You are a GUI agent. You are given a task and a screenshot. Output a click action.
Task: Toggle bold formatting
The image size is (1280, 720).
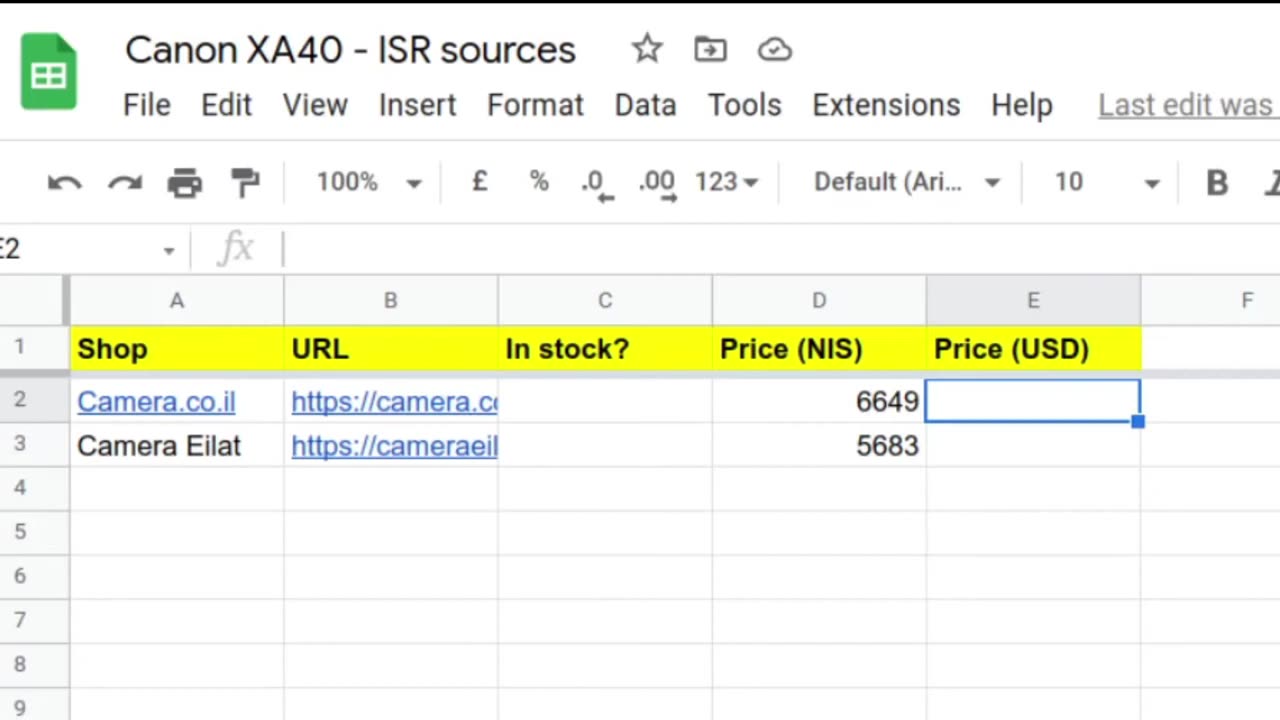(1217, 182)
